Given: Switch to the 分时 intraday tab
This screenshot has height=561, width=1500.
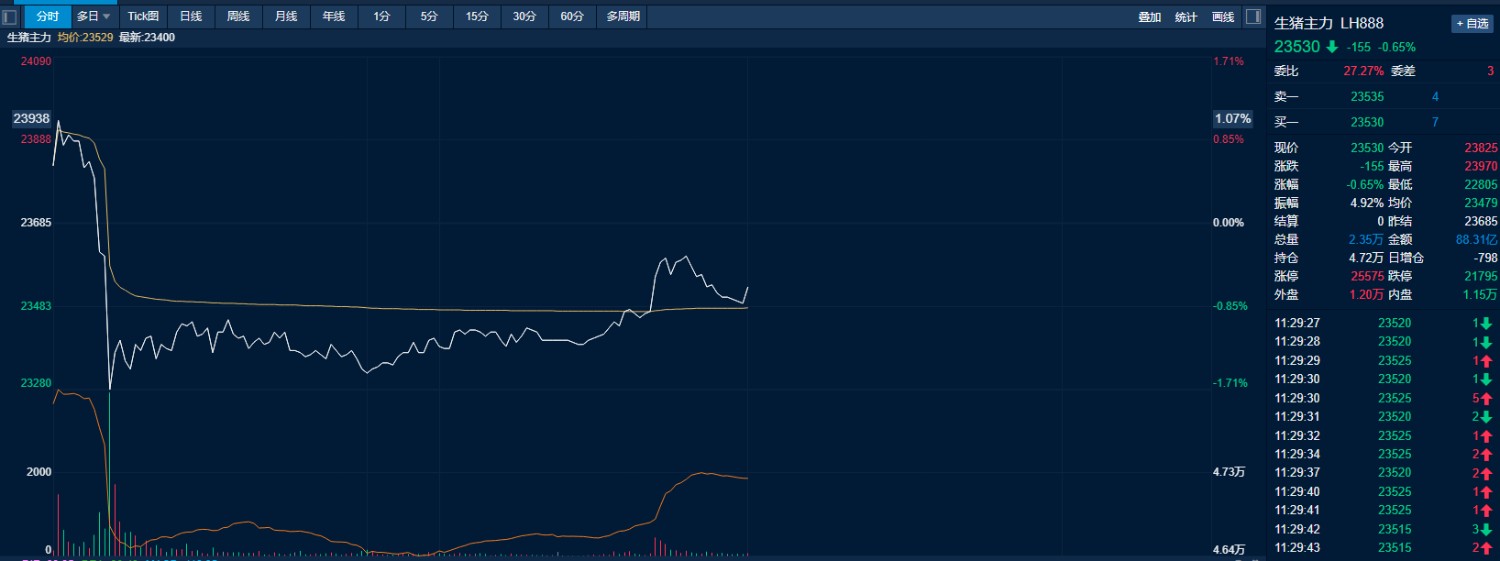Looking at the screenshot, I should point(47,17).
